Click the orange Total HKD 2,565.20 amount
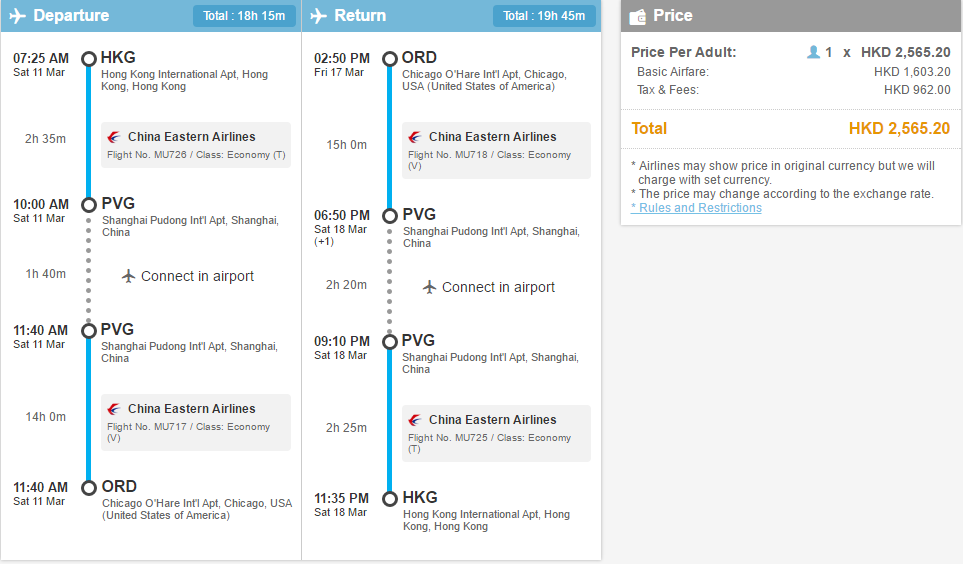963x564 pixels. point(899,128)
